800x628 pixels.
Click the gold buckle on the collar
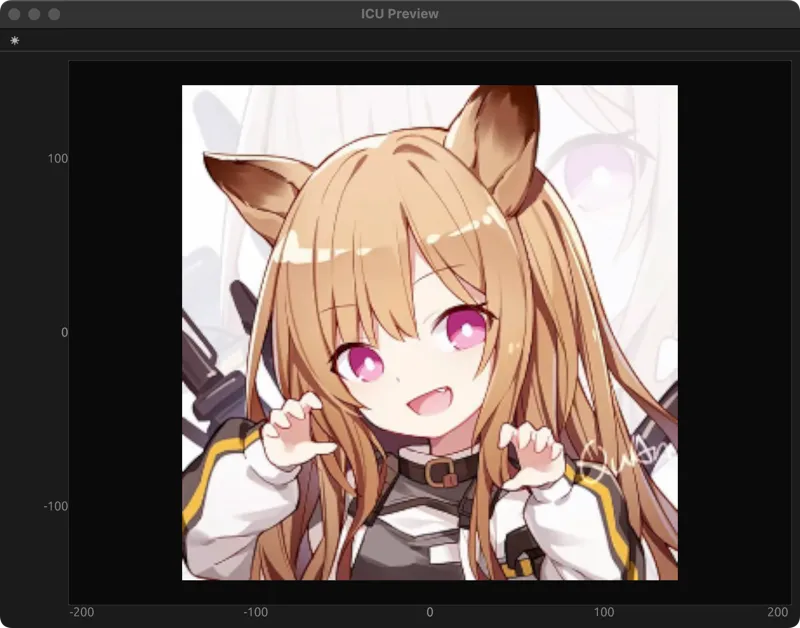point(437,471)
